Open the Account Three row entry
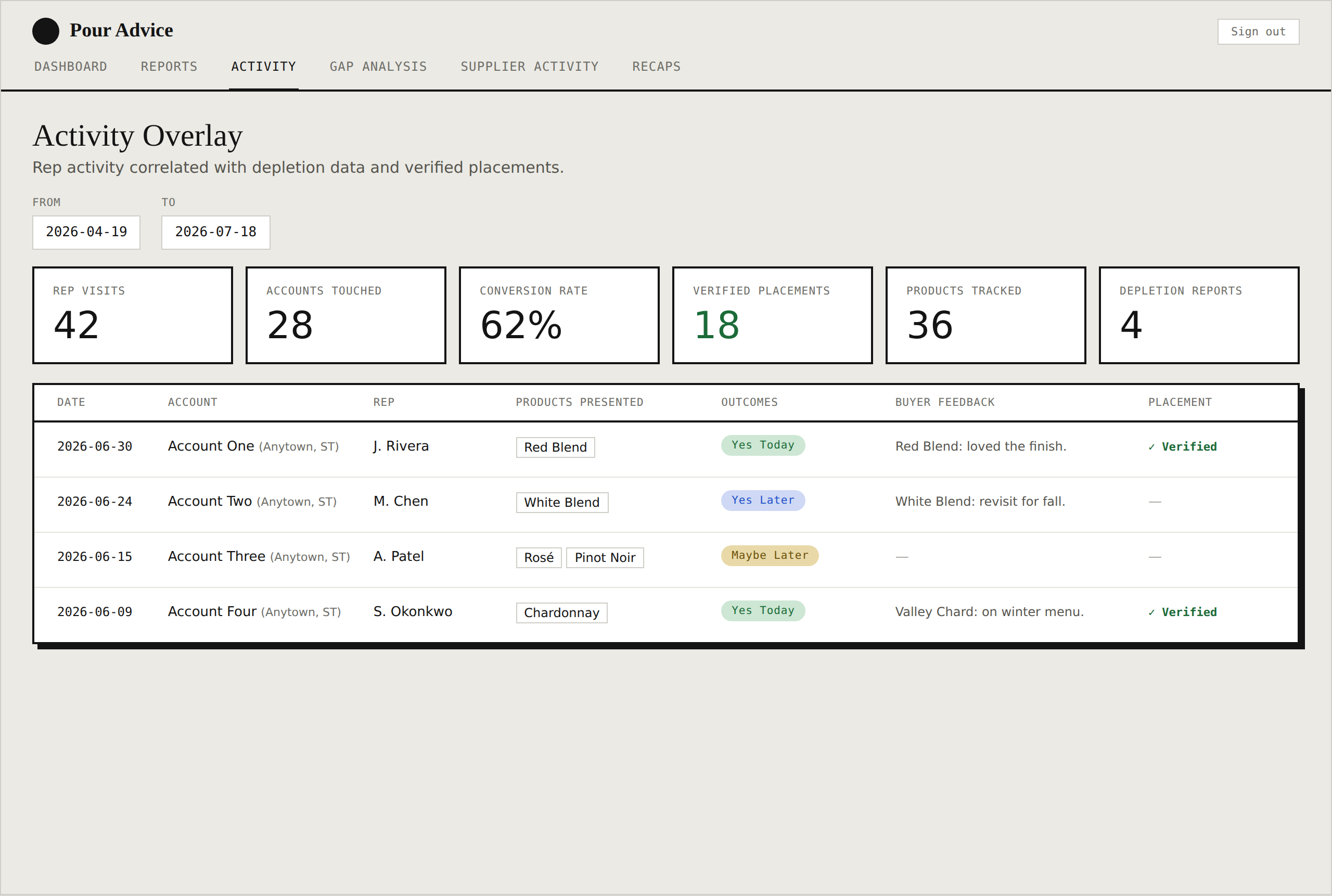This screenshot has height=896, width=1332. point(259,557)
